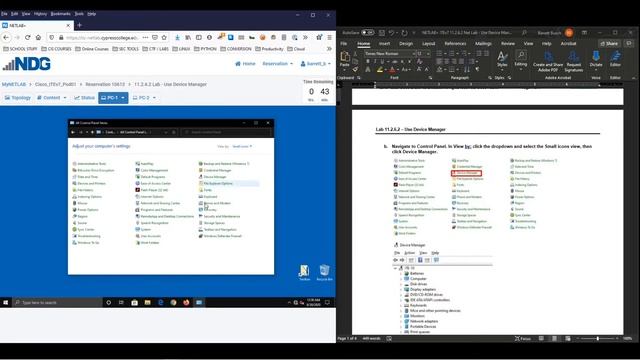Click search magnifier in Word title bar
Image resolution: width=640 pixels, height=360 pixels.
click(x=524, y=32)
